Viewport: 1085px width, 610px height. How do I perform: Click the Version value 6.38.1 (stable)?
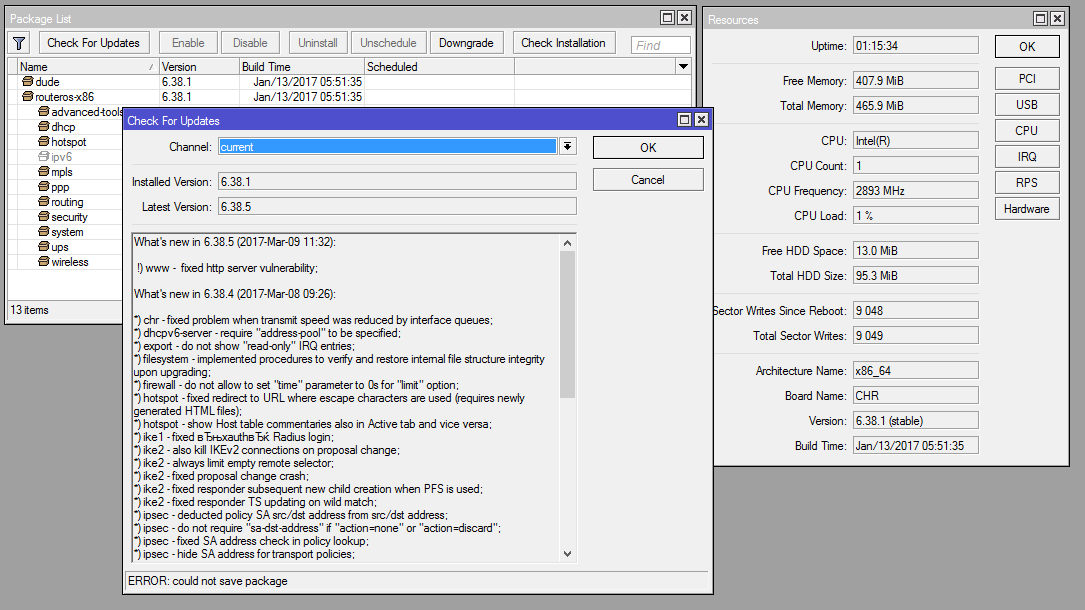pyautogui.click(x=915, y=420)
